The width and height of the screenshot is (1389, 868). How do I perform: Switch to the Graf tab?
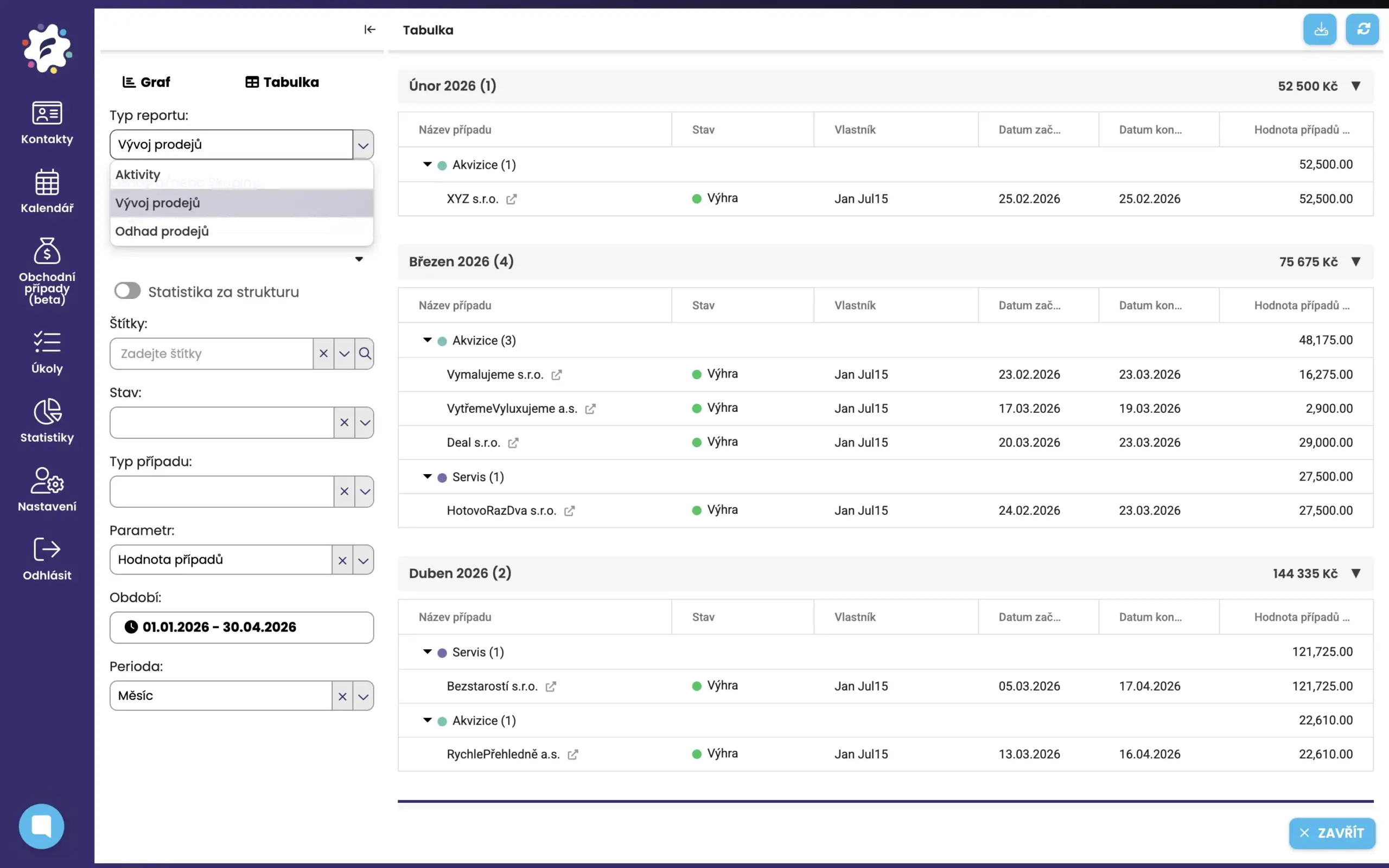(147, 82)
